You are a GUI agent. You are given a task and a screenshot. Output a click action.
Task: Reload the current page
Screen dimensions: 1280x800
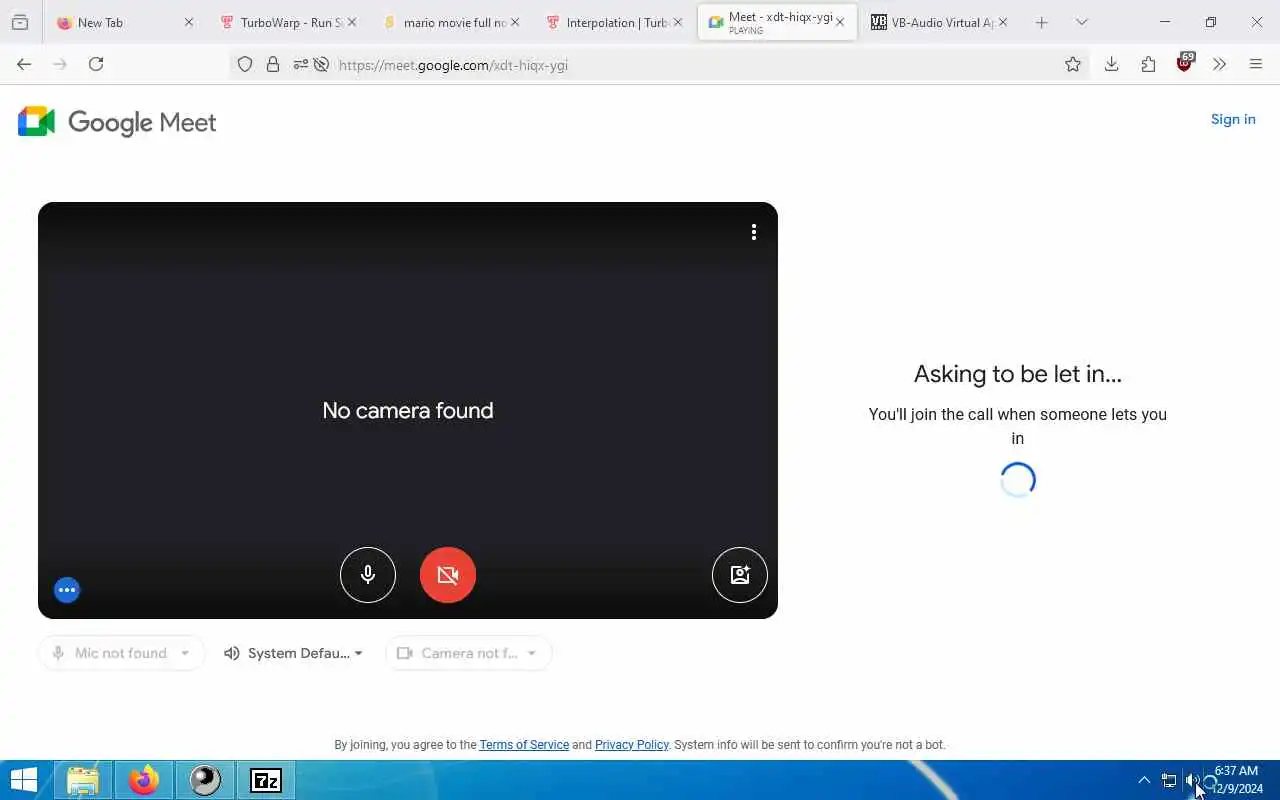(x=96, y=64)
